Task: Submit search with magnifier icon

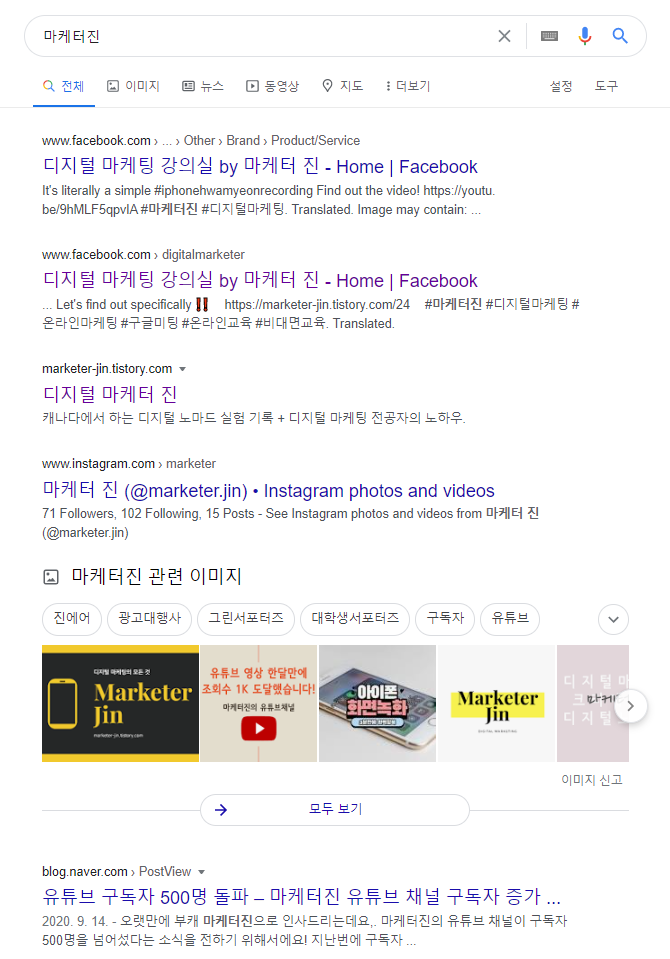Action: click(620, 36)
